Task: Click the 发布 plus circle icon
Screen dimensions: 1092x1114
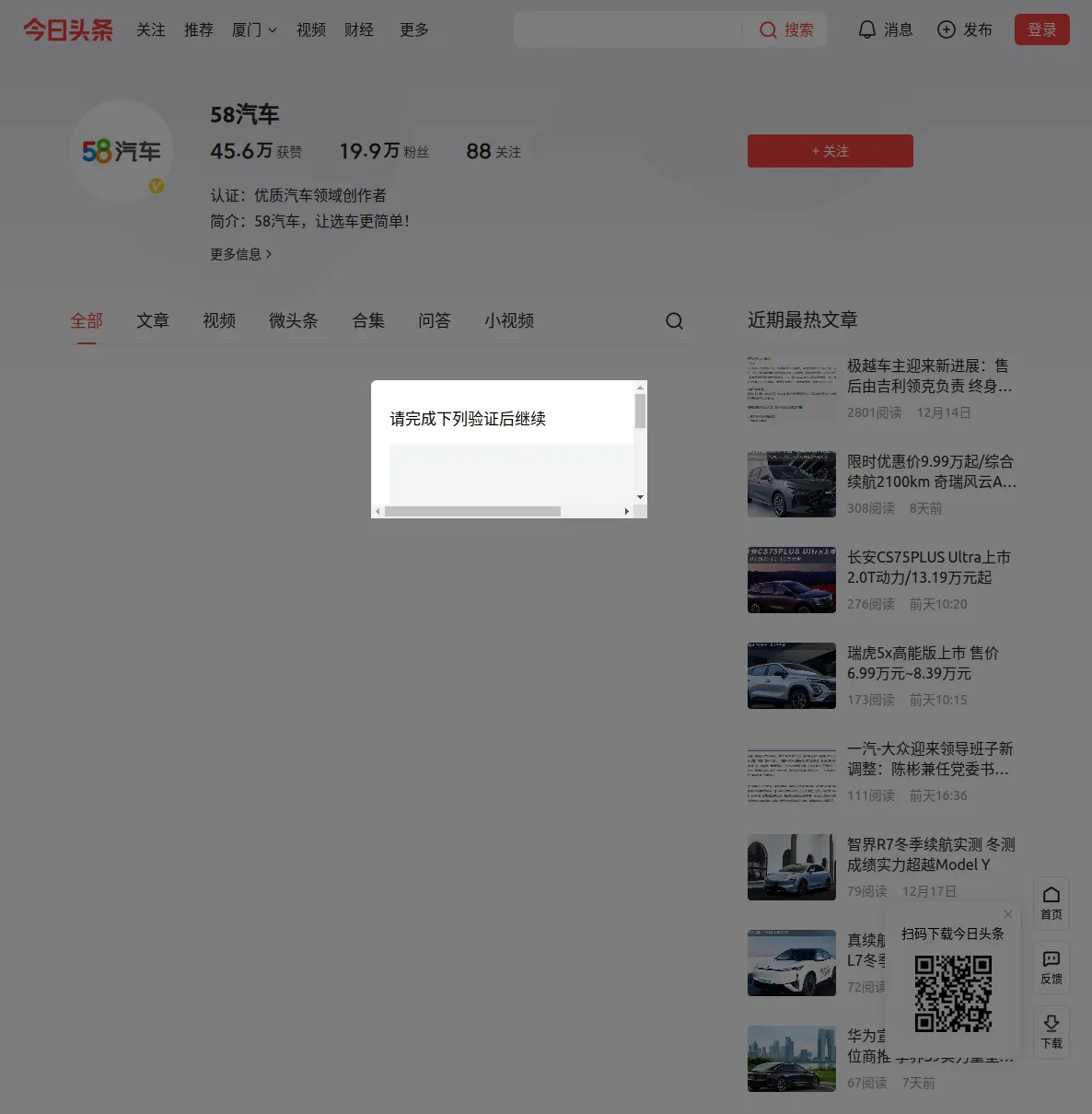Action: (x=946, y=30)
